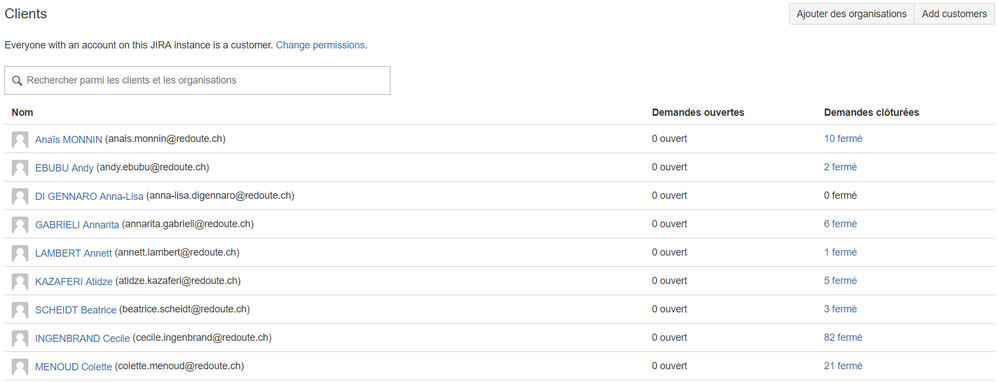Focus the client and organisation search field
Viewport: 998px width, 382px height.
click(197, 81)
